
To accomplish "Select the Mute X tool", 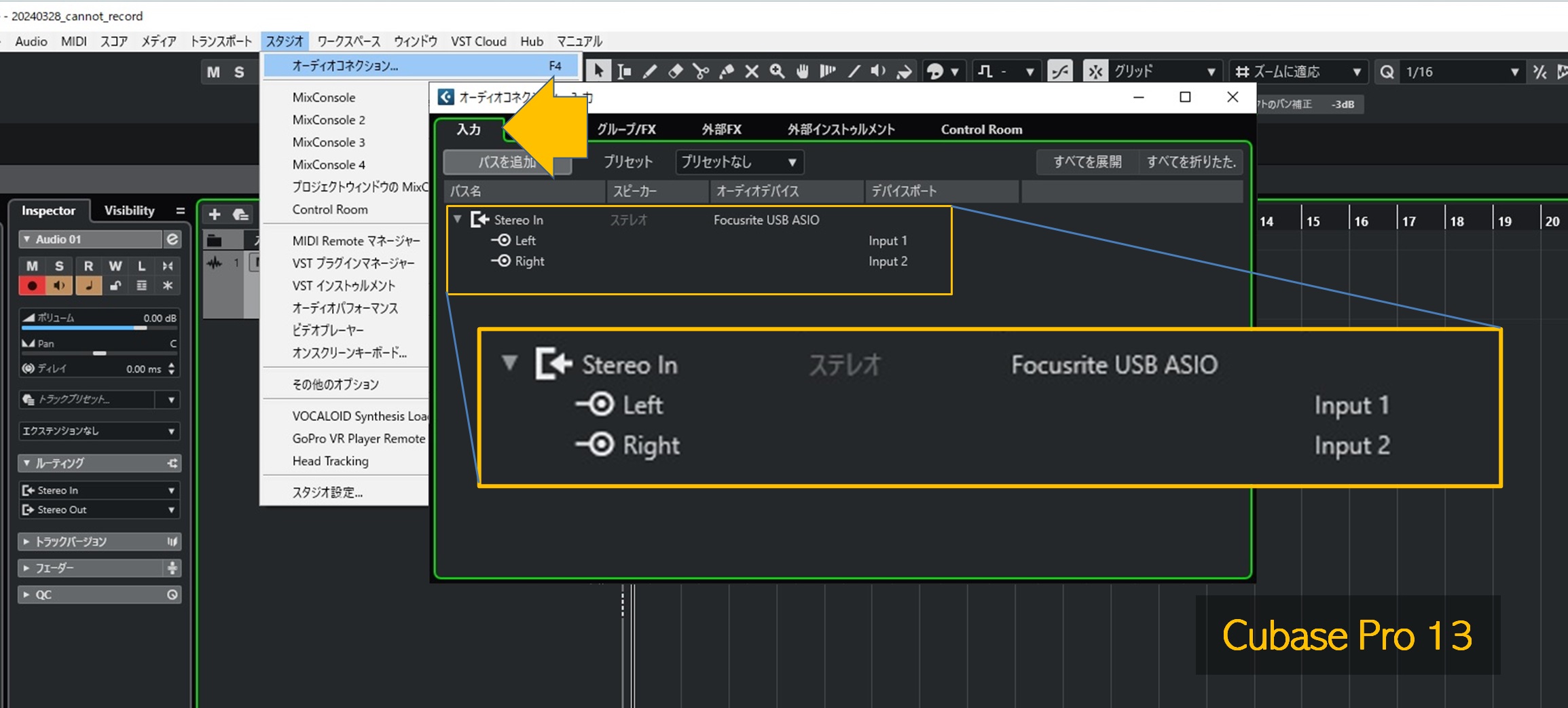I will [x=752, y=71].
